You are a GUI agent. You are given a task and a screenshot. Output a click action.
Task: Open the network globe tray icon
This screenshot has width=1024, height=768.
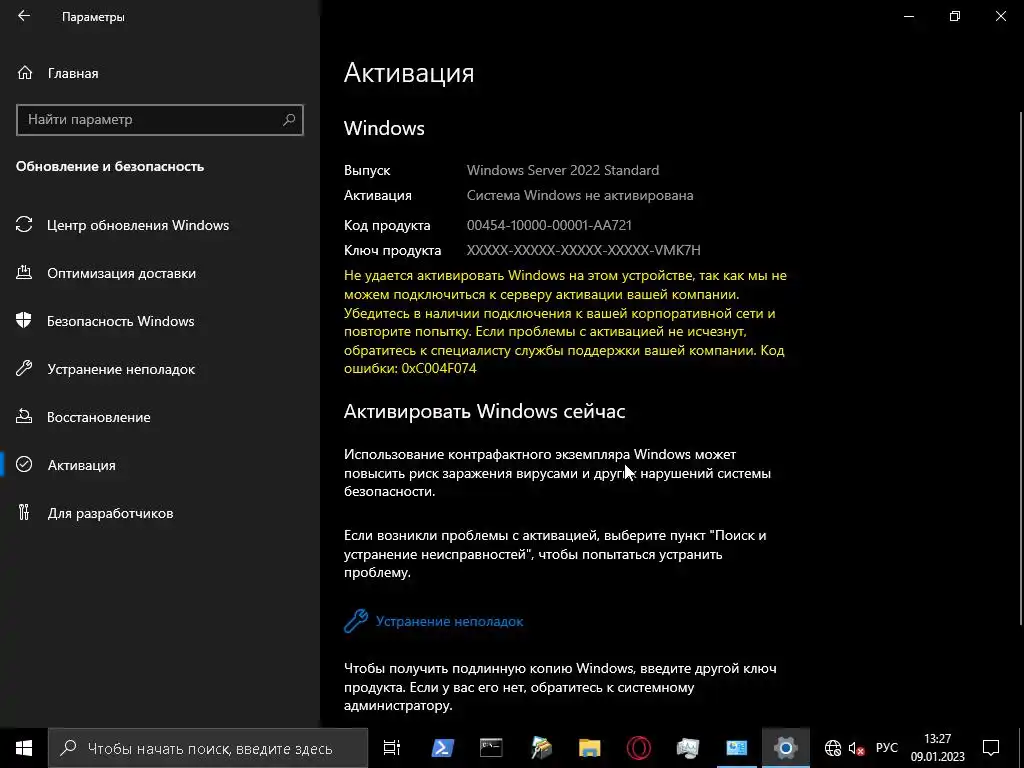coord(833,748)
